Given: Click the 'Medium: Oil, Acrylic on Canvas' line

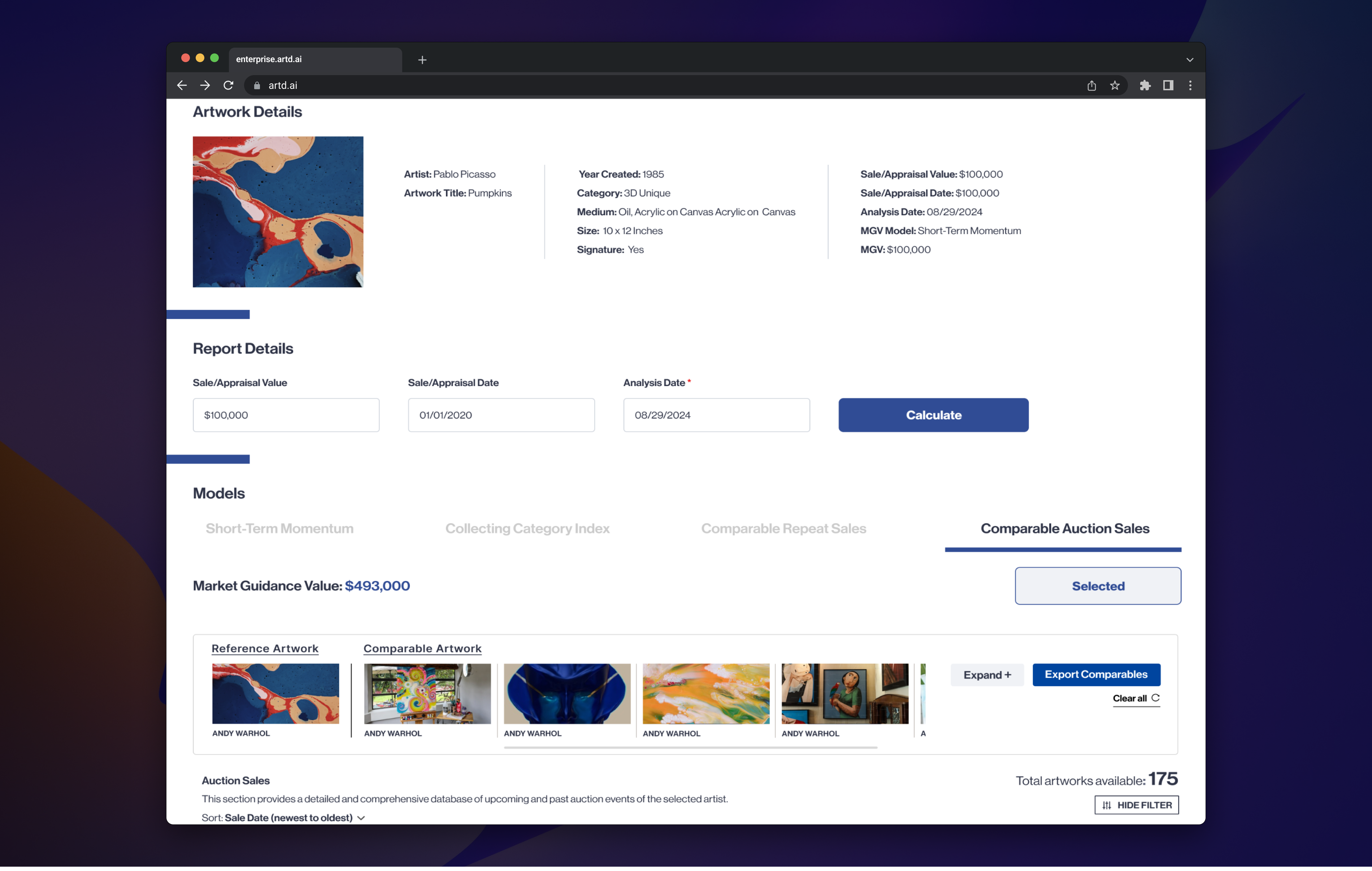Looking at the screenshot, I should click(x=686, y=212).
